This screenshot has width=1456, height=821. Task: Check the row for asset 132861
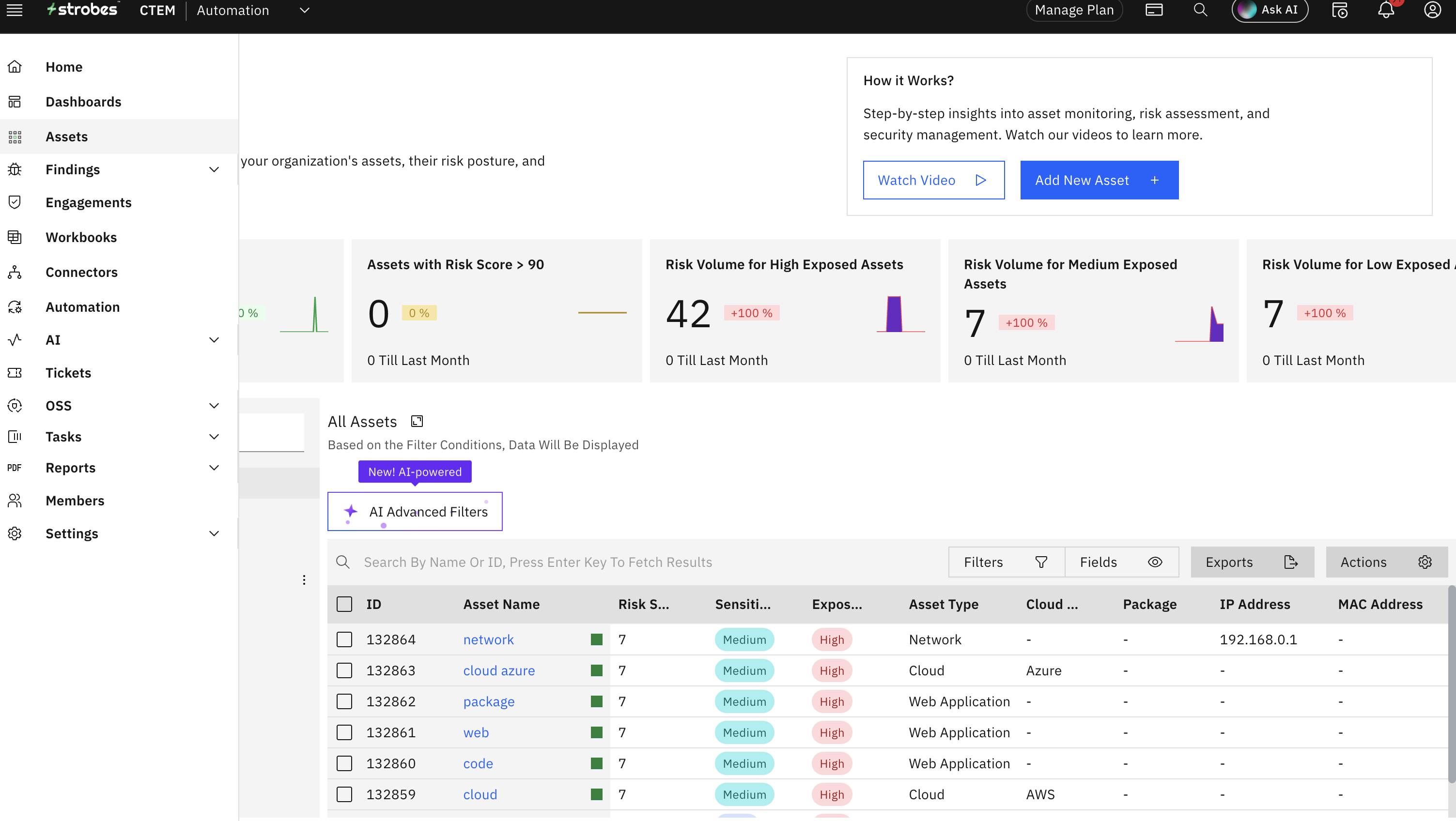coord(344,732)
